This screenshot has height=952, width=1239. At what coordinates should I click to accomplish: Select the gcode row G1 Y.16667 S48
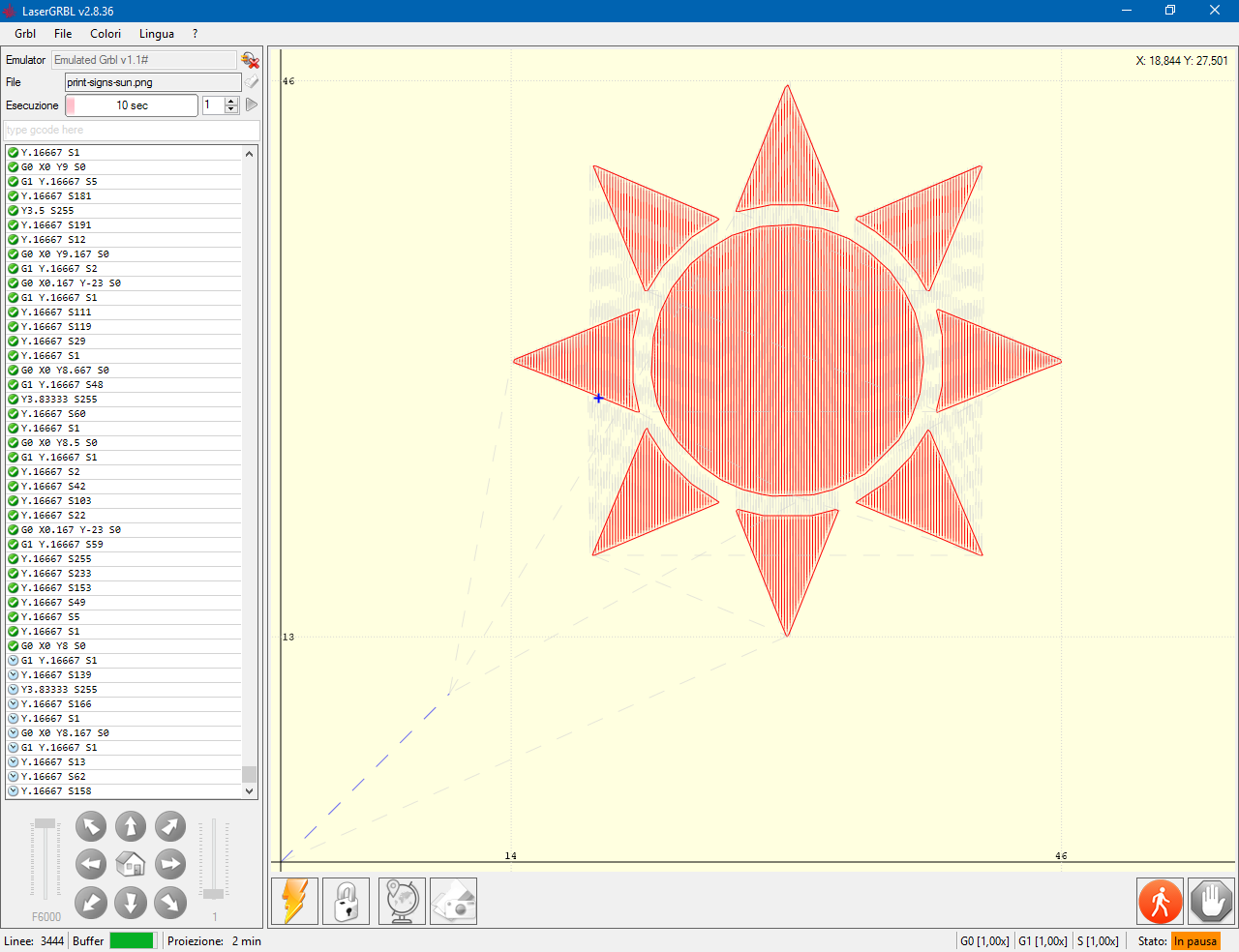coord(124,384)
